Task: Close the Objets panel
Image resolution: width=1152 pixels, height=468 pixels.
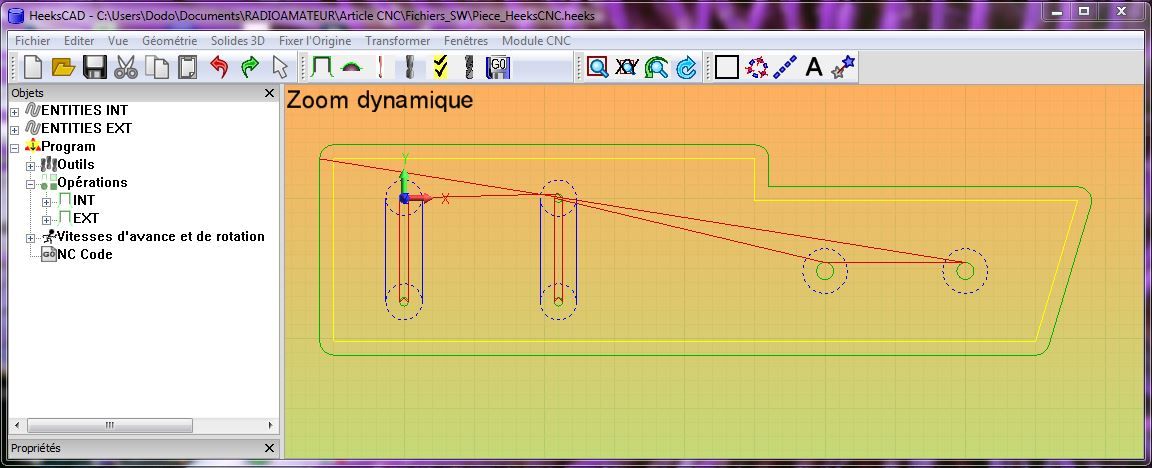Action: (x=270, y=93)
